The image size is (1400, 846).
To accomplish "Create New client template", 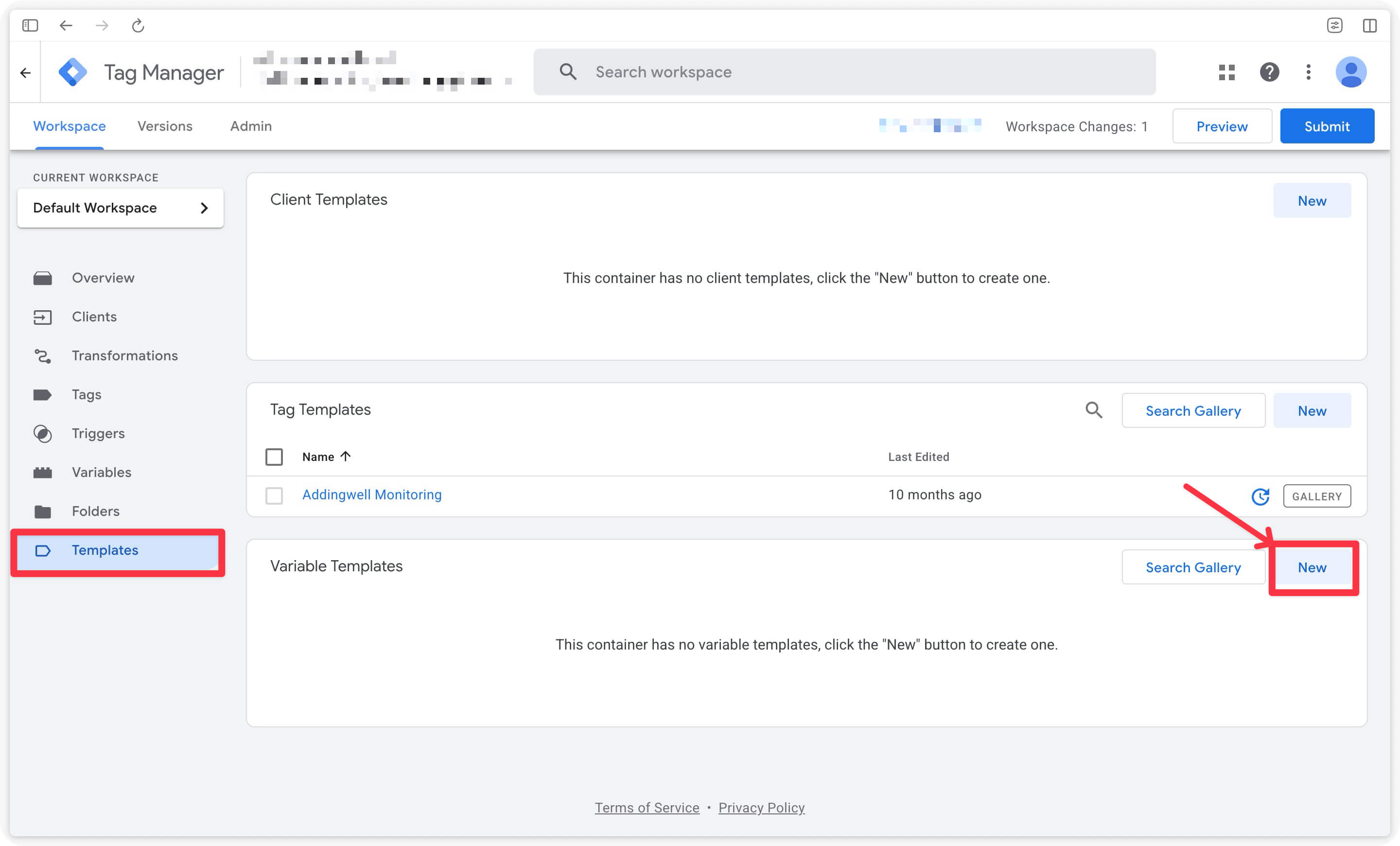I will tap(1312, 201).
